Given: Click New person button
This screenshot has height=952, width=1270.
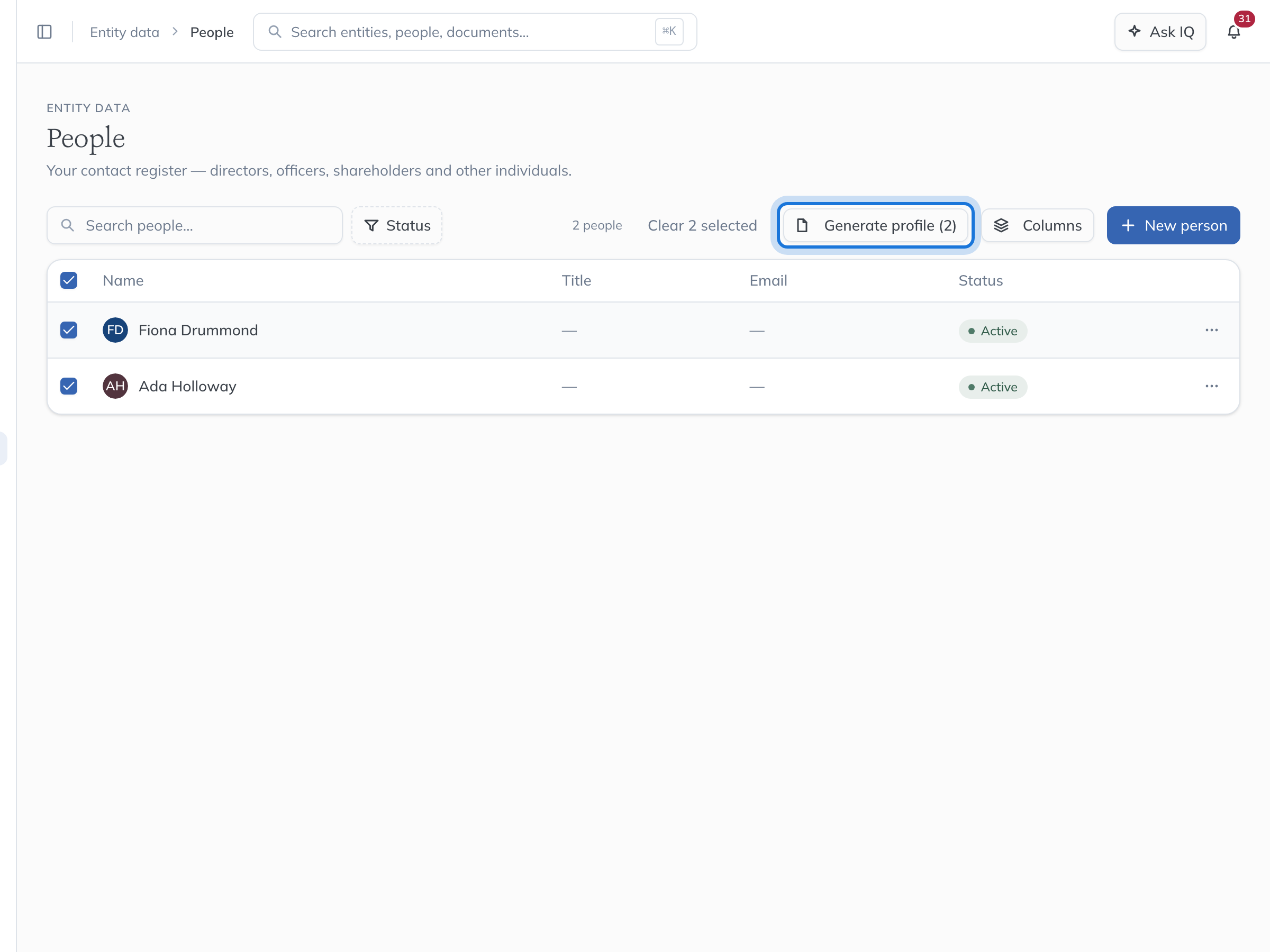Looking at the screenshot, I should (x=1173, y=225).
